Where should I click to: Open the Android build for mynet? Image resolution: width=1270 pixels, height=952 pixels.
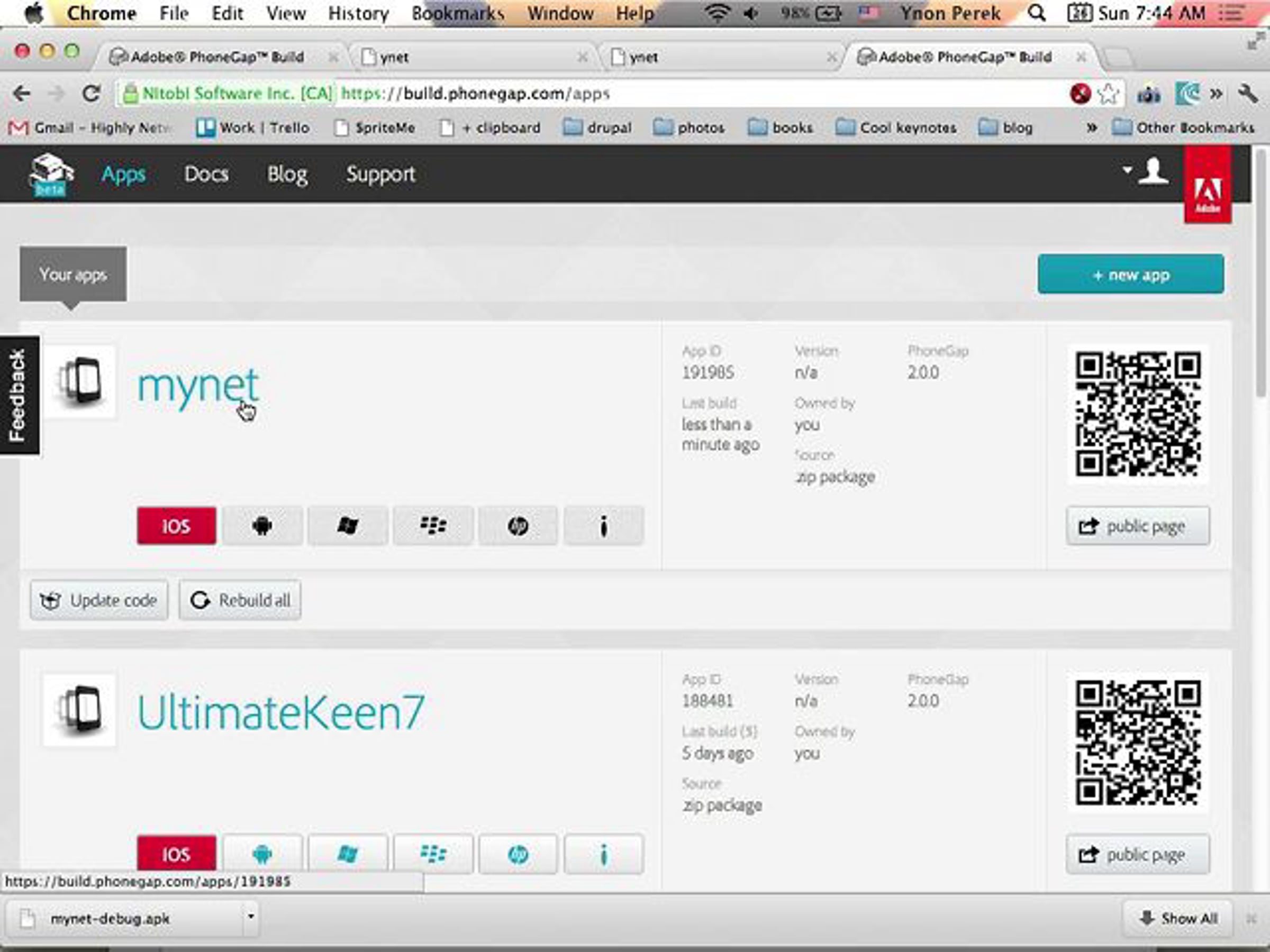(262, 525)
